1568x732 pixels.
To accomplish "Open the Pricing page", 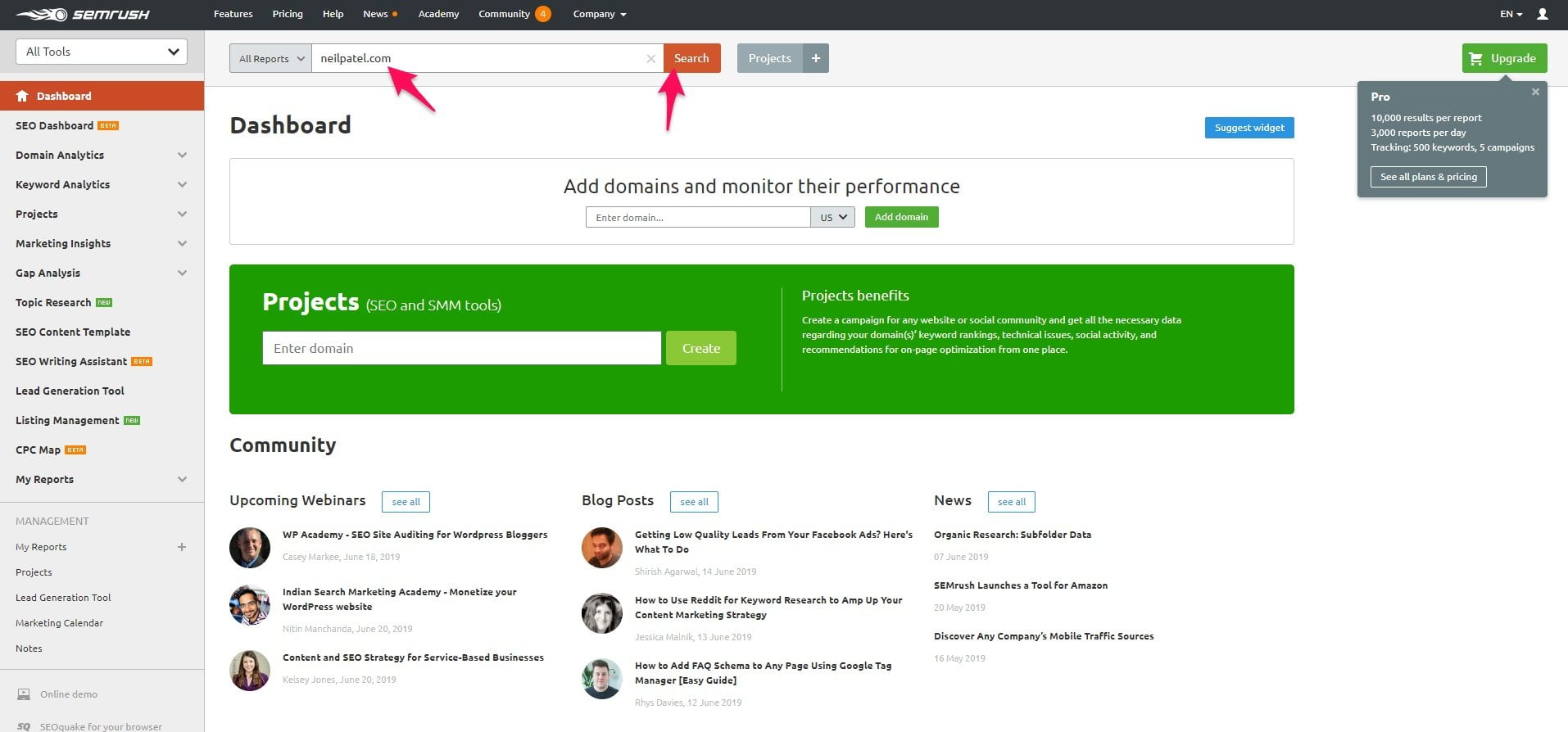I will point(288,14).
